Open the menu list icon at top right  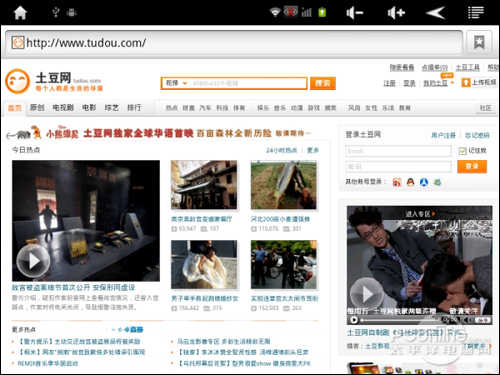[475, 12]
